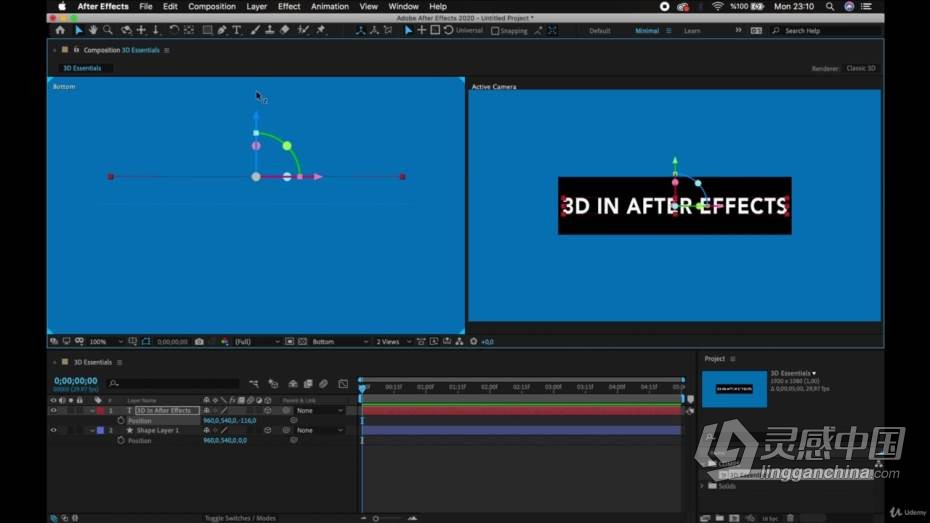Open the 100% magnification dropdown
Image resolution: width=930 pixels, height=523 pixels.
[106, 342]
